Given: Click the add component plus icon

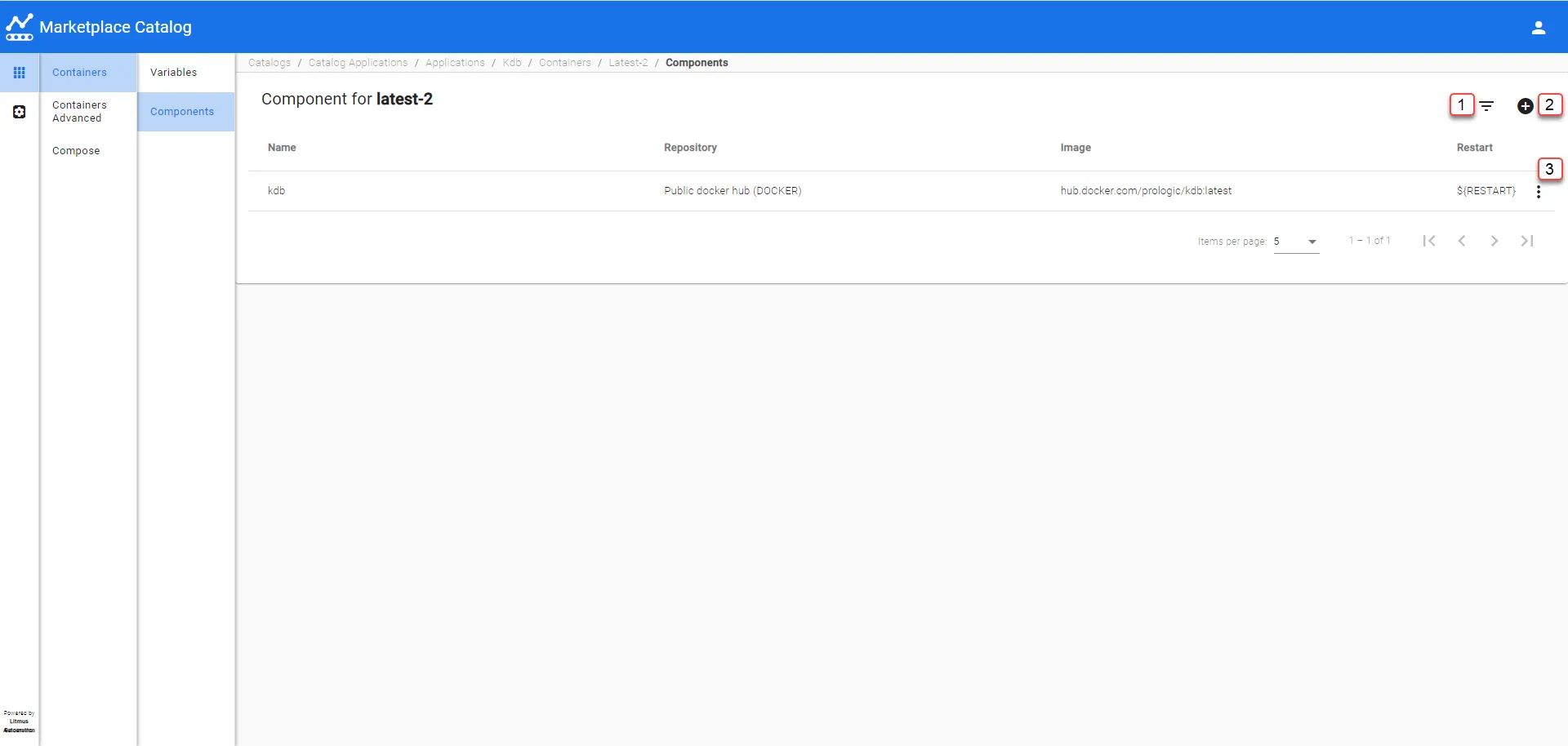Looking at the screenshot, I should coord(1525,106).
